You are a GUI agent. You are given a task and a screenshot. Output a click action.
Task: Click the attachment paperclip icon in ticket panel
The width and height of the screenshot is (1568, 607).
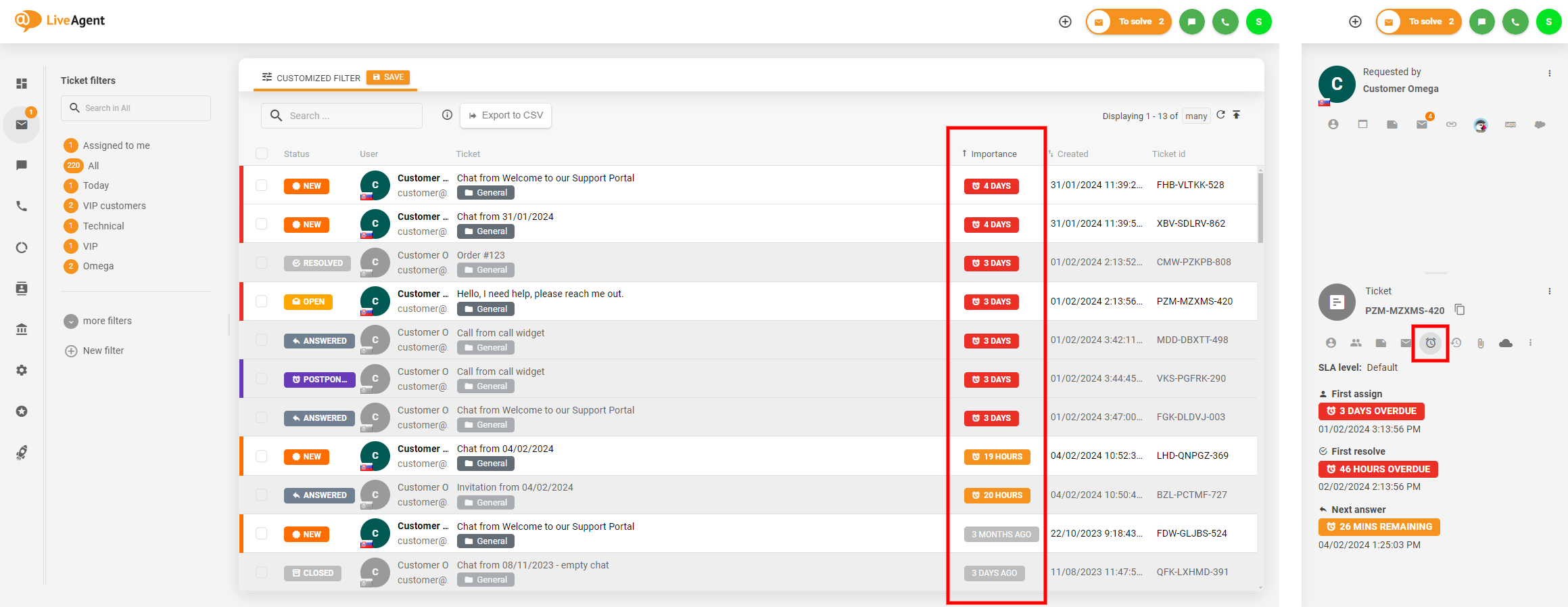[x=1481, y=343]
